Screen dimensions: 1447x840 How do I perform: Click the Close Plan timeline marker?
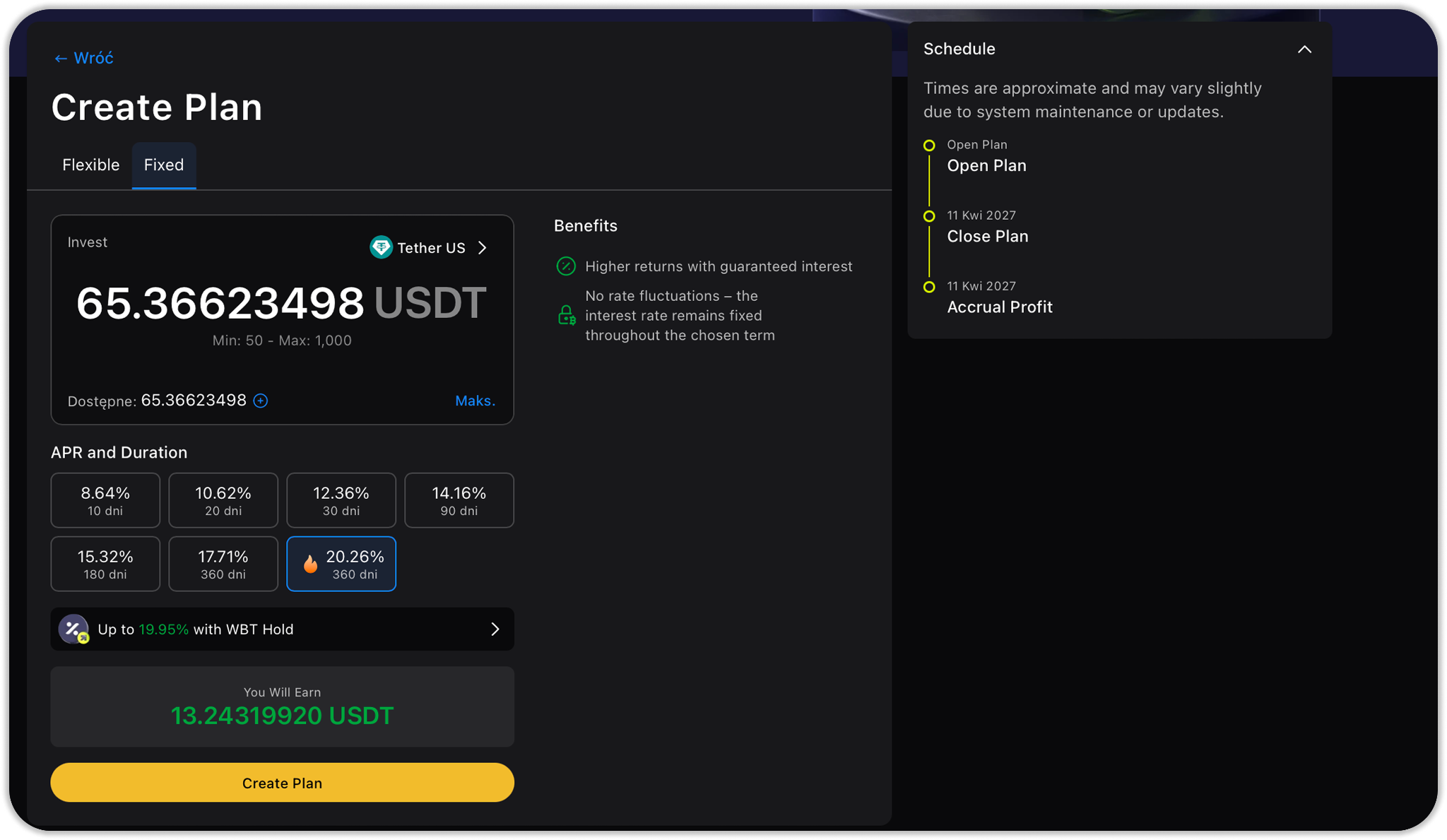click(929, 216)
